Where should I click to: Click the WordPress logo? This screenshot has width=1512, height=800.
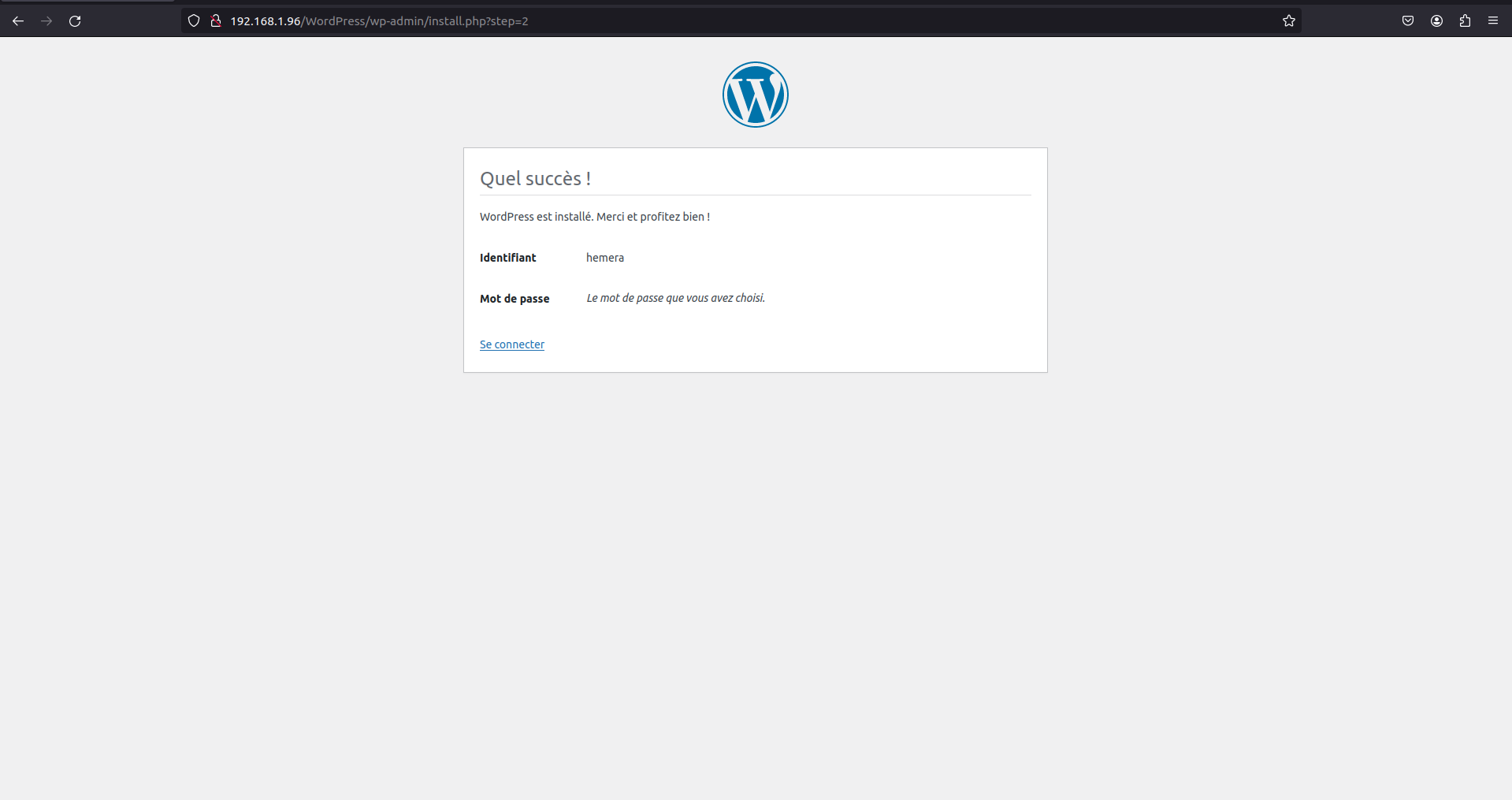(754, 95)
